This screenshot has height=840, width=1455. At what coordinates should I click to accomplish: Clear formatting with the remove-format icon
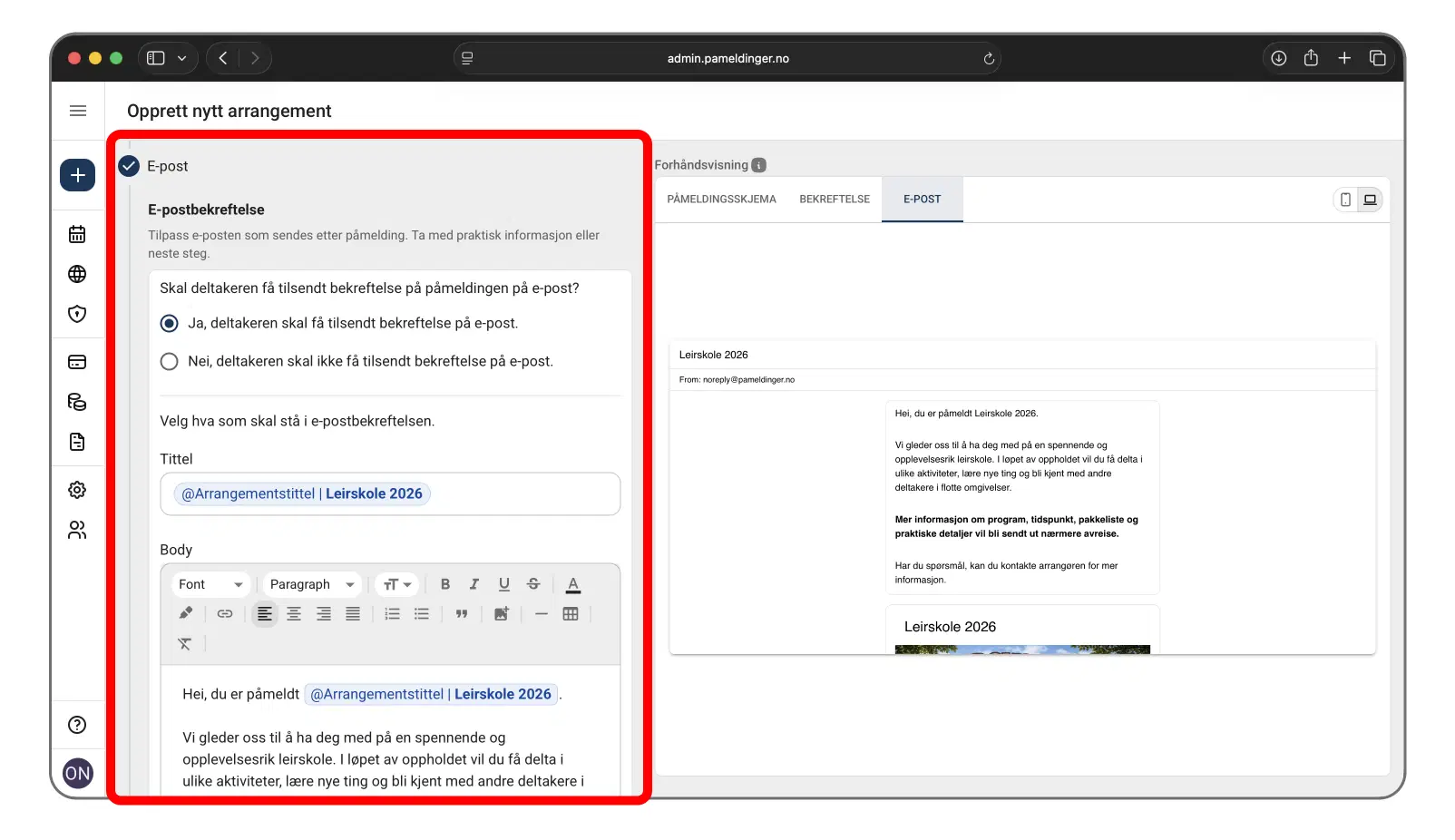tap(186, 643)
